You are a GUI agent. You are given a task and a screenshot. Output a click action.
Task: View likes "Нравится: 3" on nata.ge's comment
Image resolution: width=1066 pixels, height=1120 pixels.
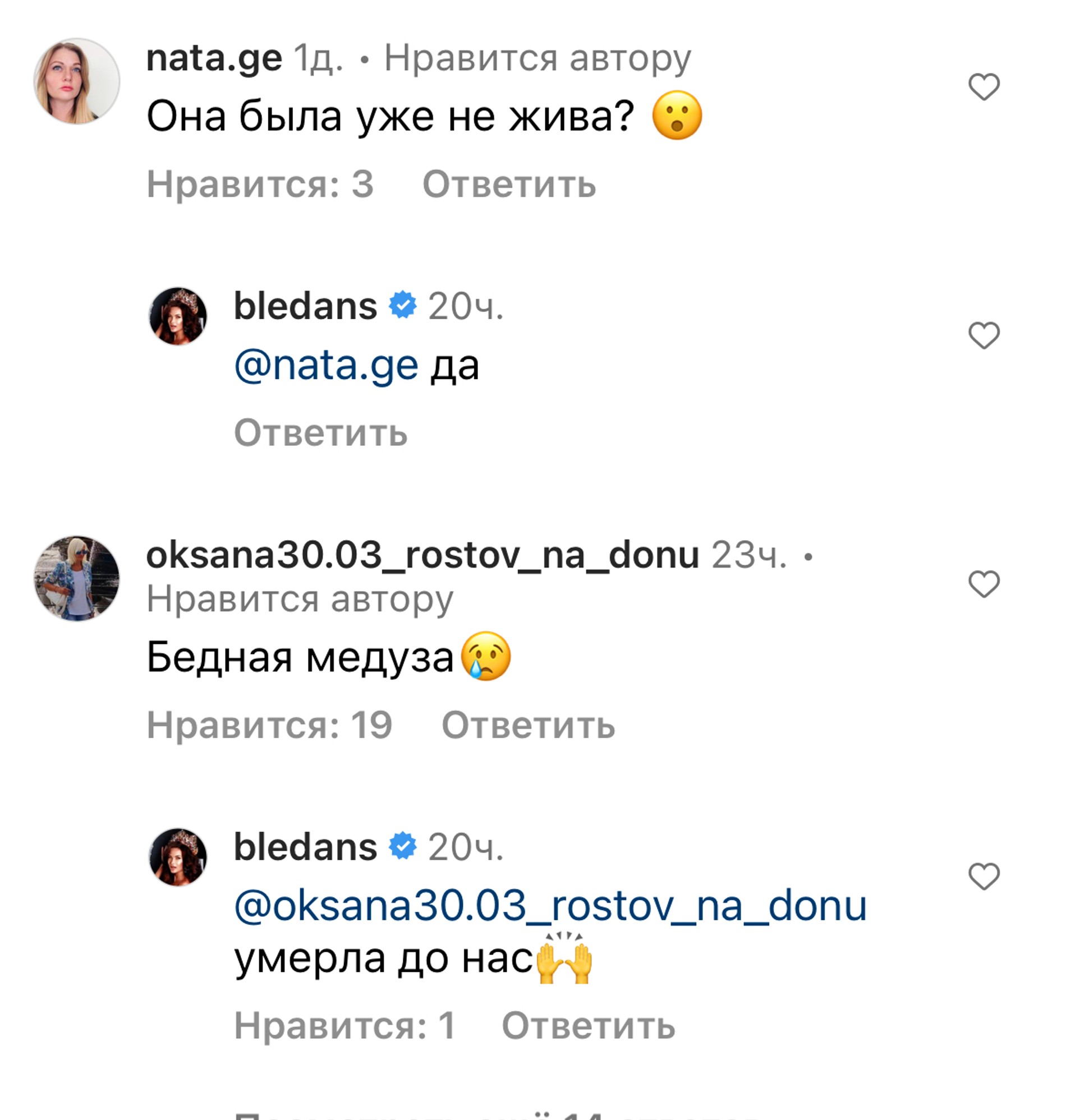point(260,185)
